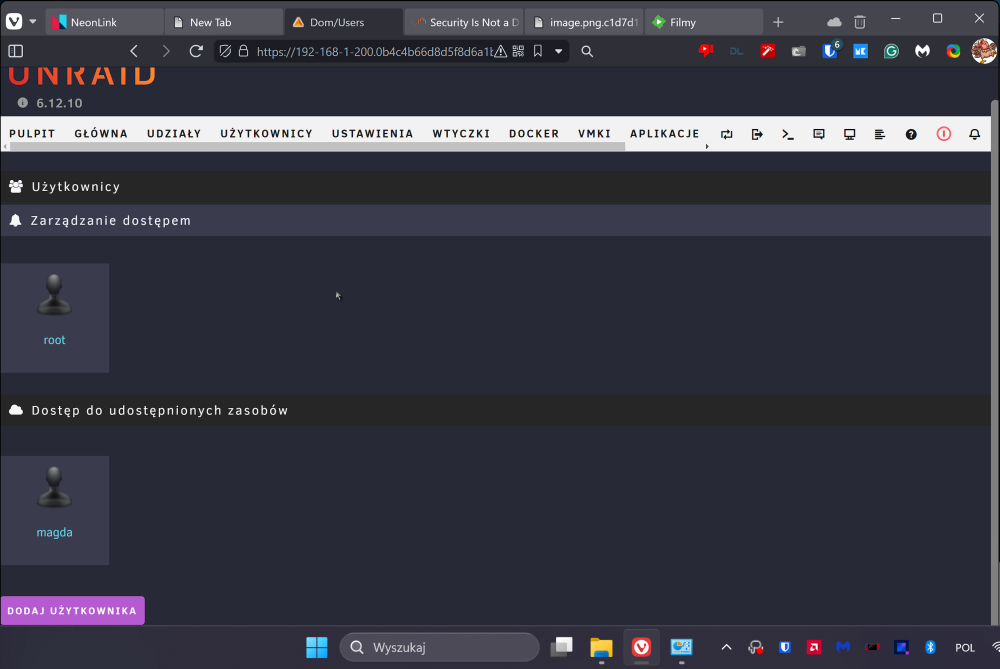Open a new browser tab with plus
The width and height of the screenshot is (1000, 669).
778,22
